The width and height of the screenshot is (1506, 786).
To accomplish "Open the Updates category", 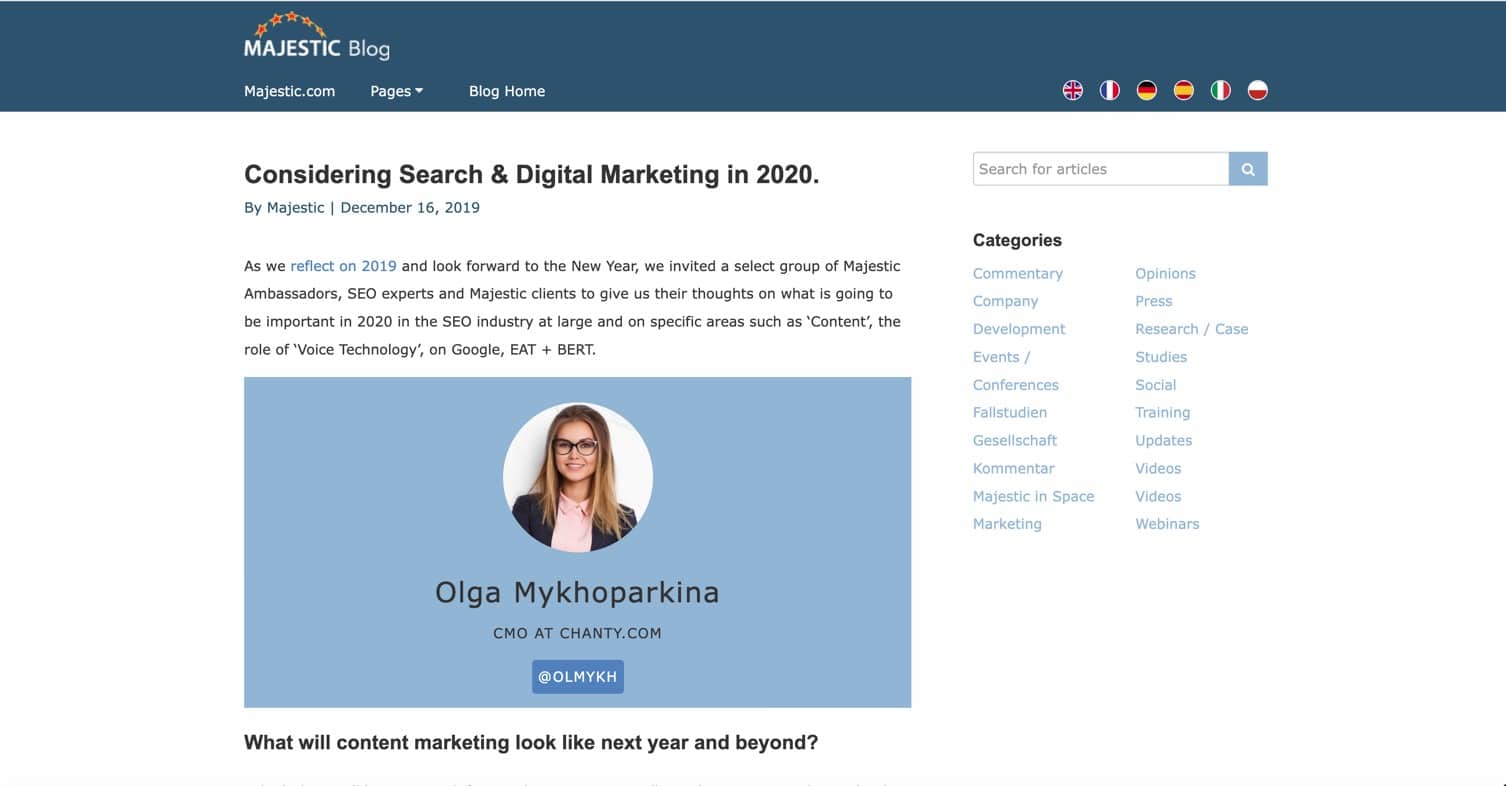I will coord(1163,440).
